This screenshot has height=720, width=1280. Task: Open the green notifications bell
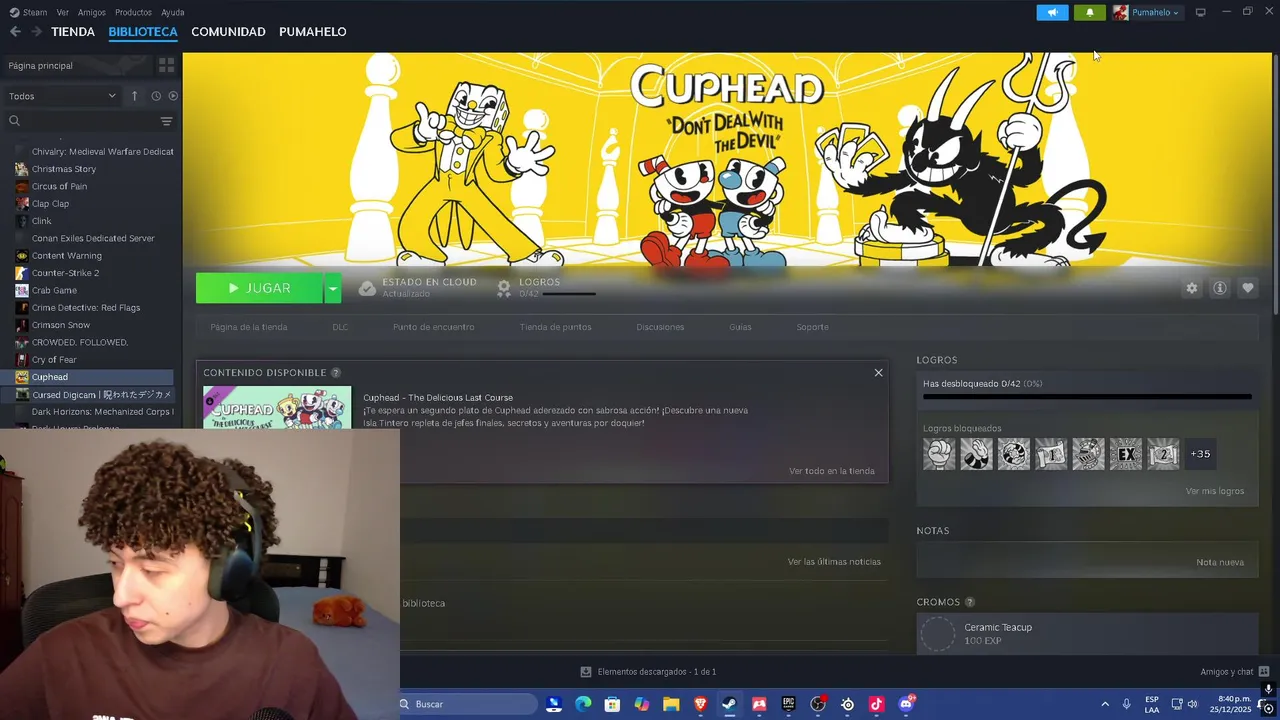click(x=1090, y=12)
